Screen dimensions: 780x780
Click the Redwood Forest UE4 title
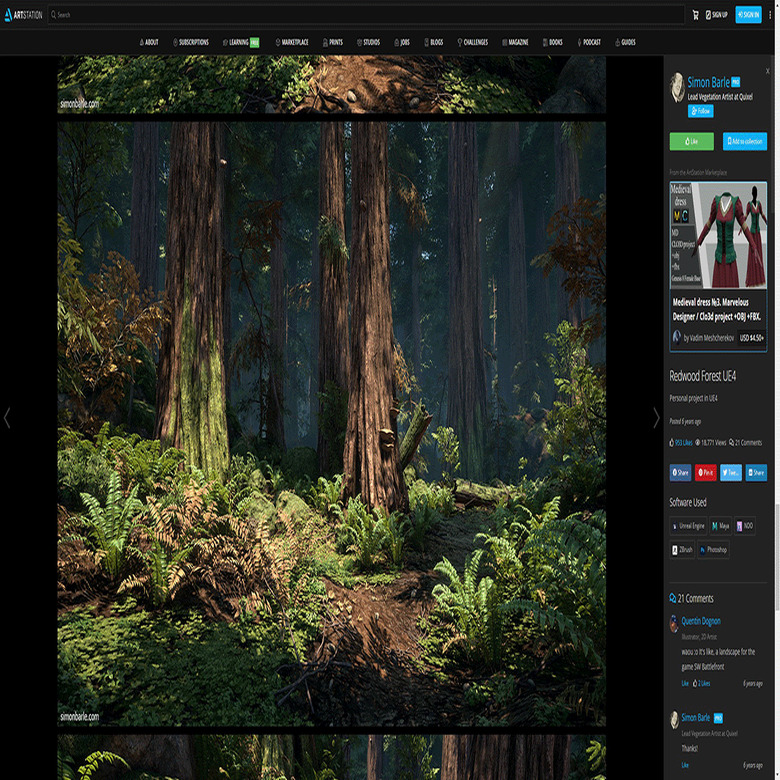[702, 376]
